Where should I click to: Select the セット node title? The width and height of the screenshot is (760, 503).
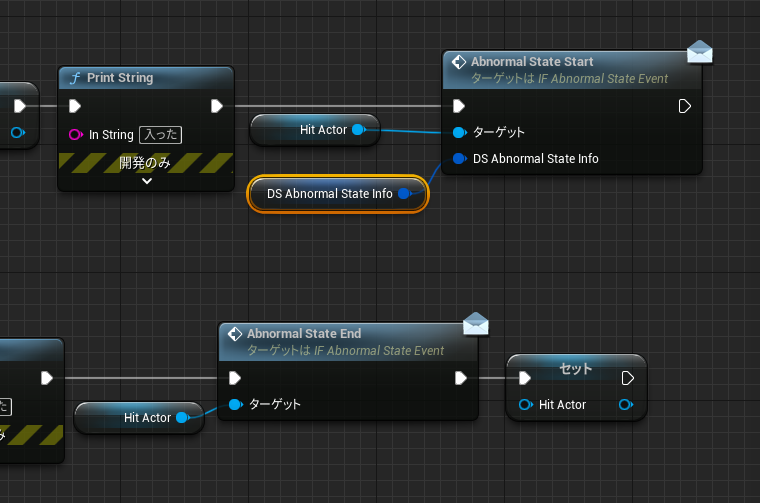[x=576, y=369]
